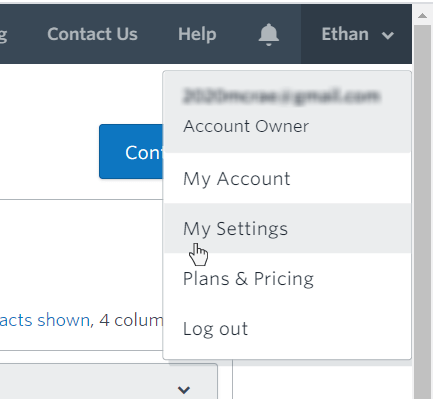
Task: Open the notifications bell icon
Action: [269, 34]
